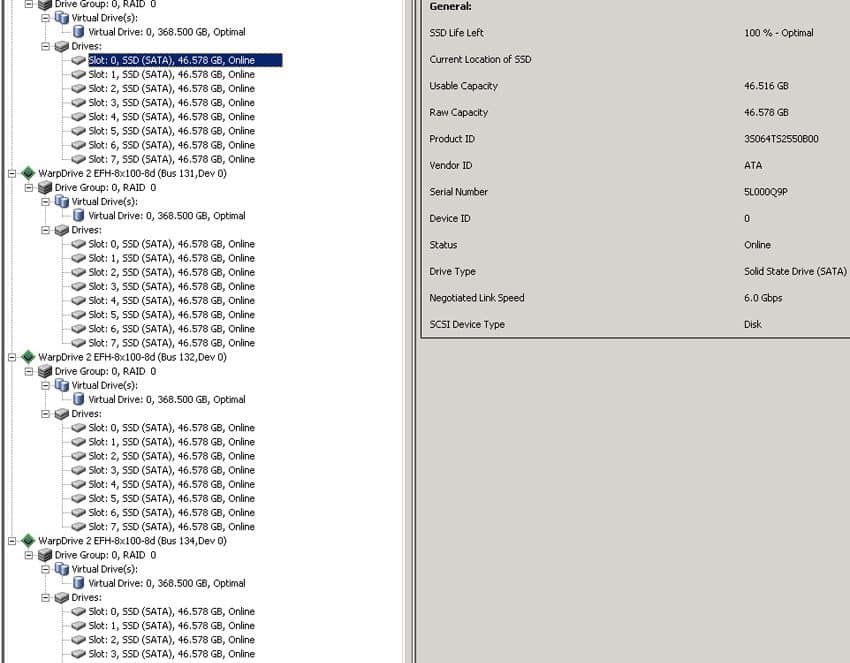Image resolution: width=850 pixels, height=663 pixels.
Task: Click the Drive Group icon under Bus 131
Action: [x=45, y=188]
